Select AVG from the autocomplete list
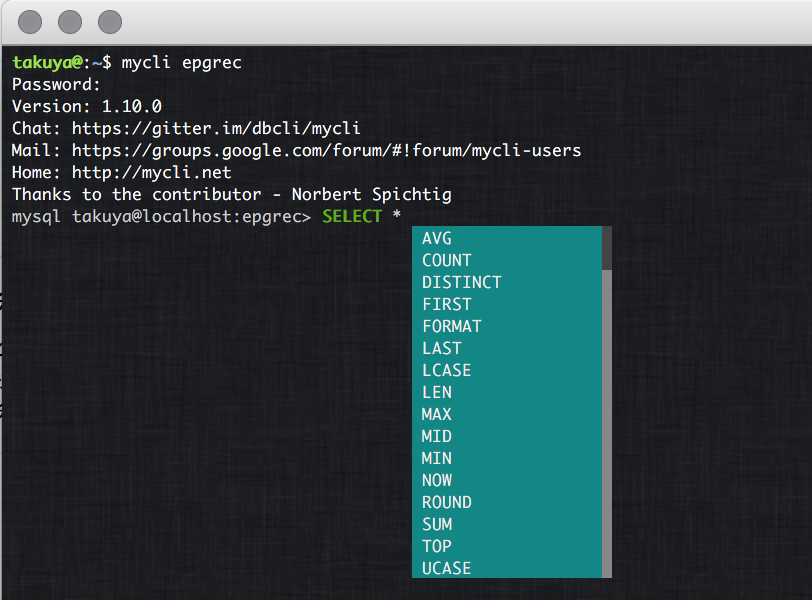This screenshot has height=600, width=812. tap(507, 238)
